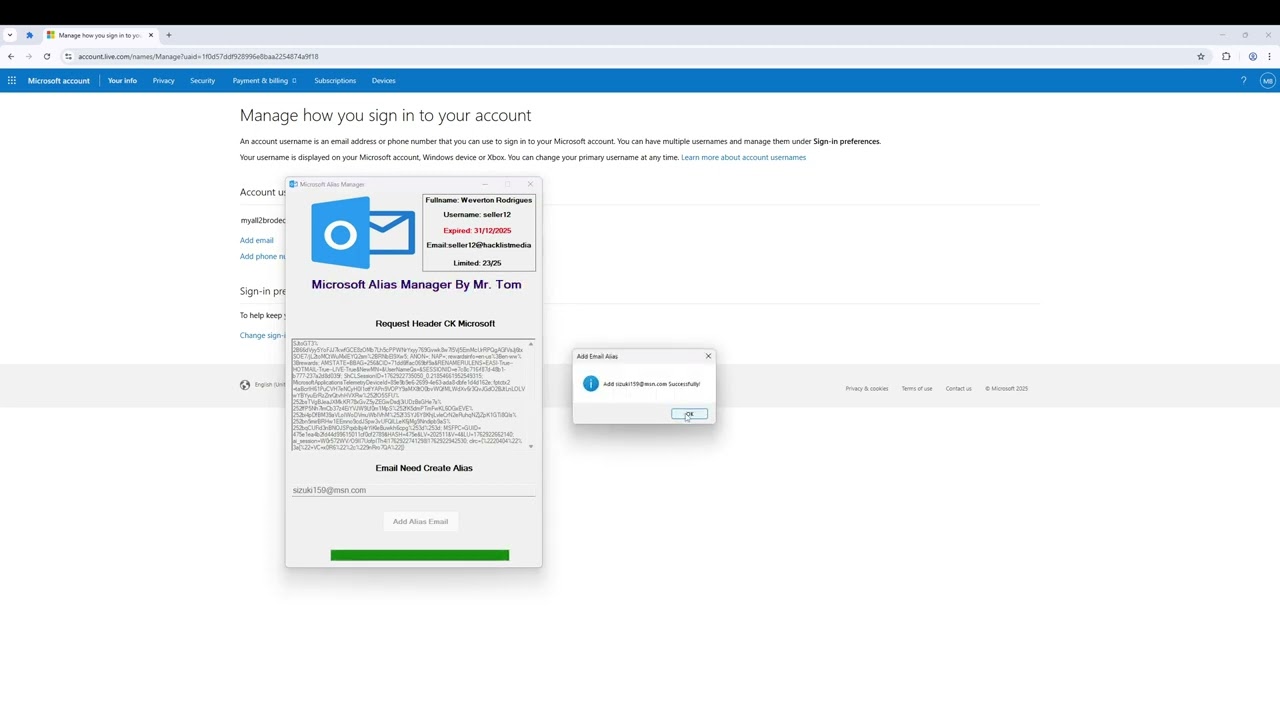Viewport: 1280px width, 720px height.
Task: Click the Add Alias Email button
Action: (x=420, y=521)
